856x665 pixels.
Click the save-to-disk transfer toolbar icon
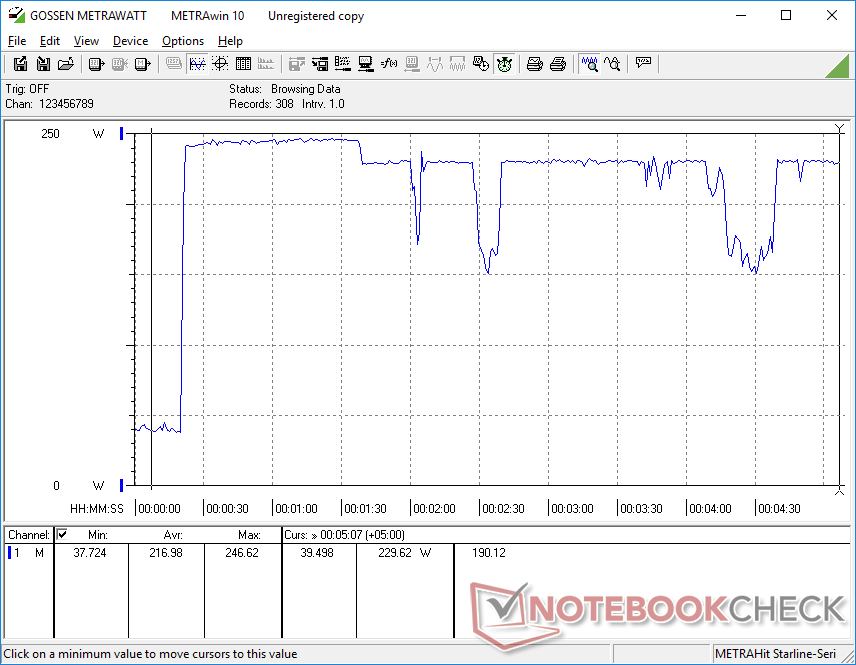point(320,64)
